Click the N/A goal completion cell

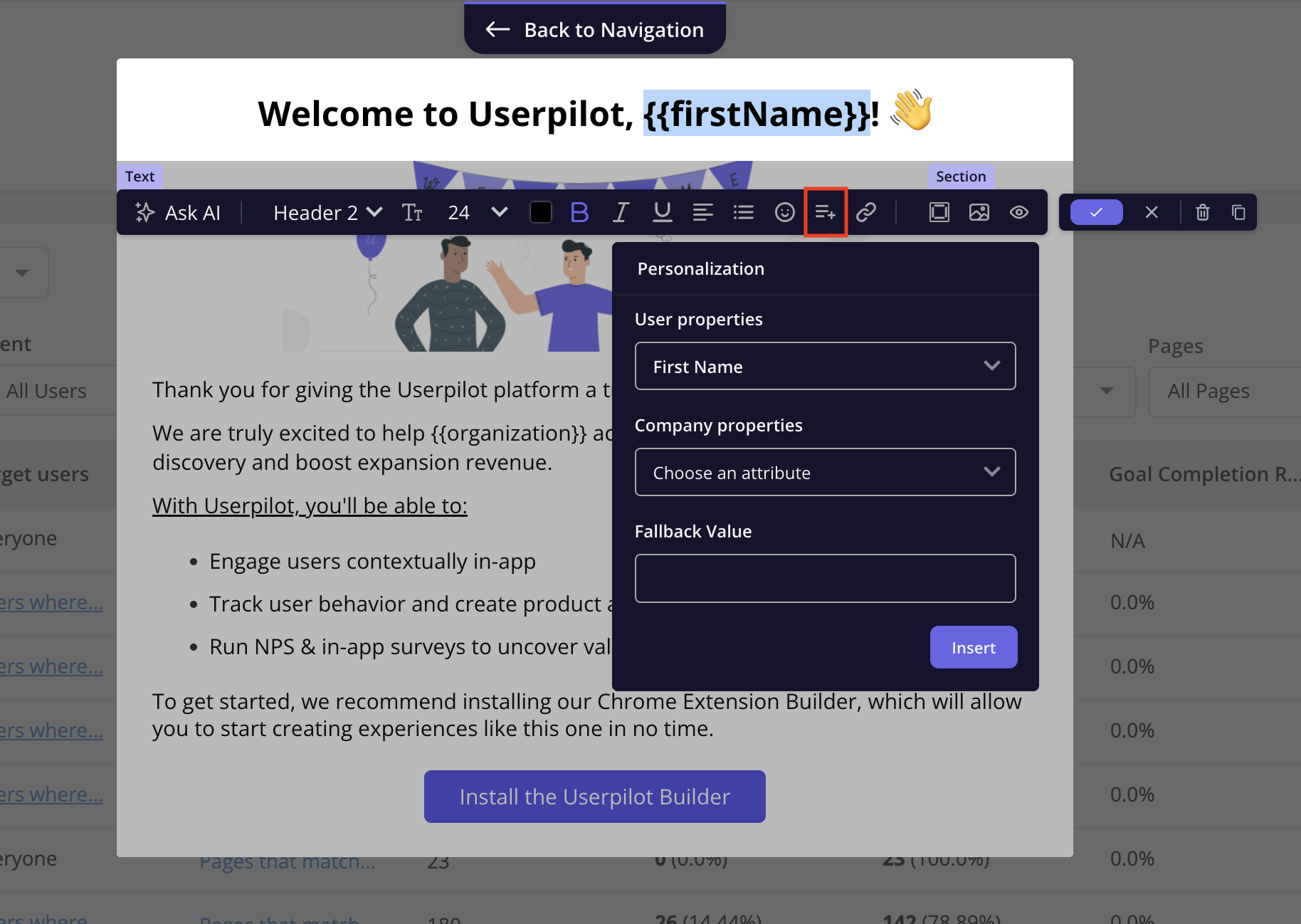click(1128, 541)
